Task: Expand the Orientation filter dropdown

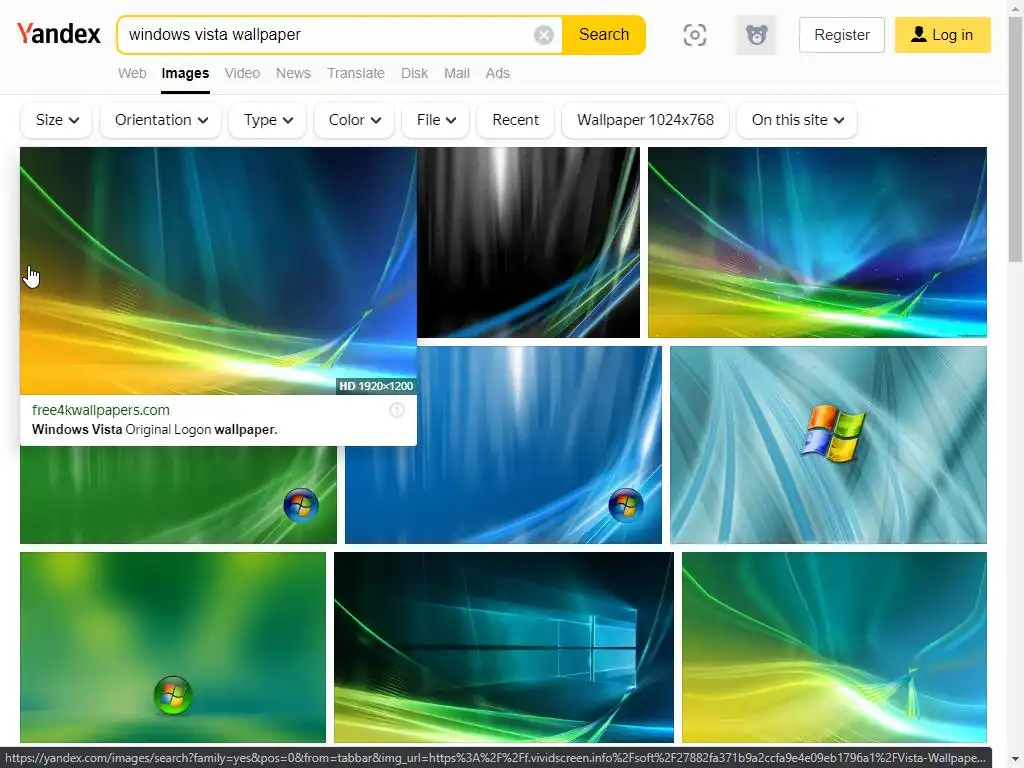Action: [x=161, y=120]
